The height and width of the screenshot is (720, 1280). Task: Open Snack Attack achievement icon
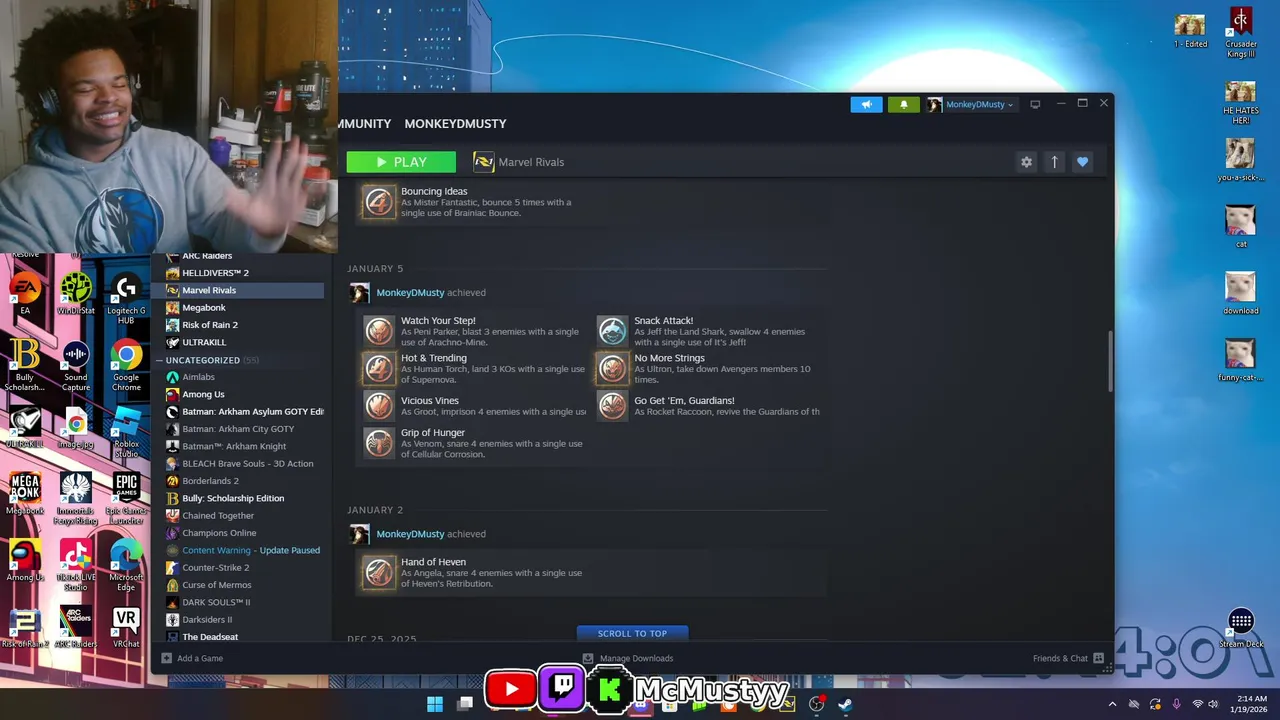612,331
